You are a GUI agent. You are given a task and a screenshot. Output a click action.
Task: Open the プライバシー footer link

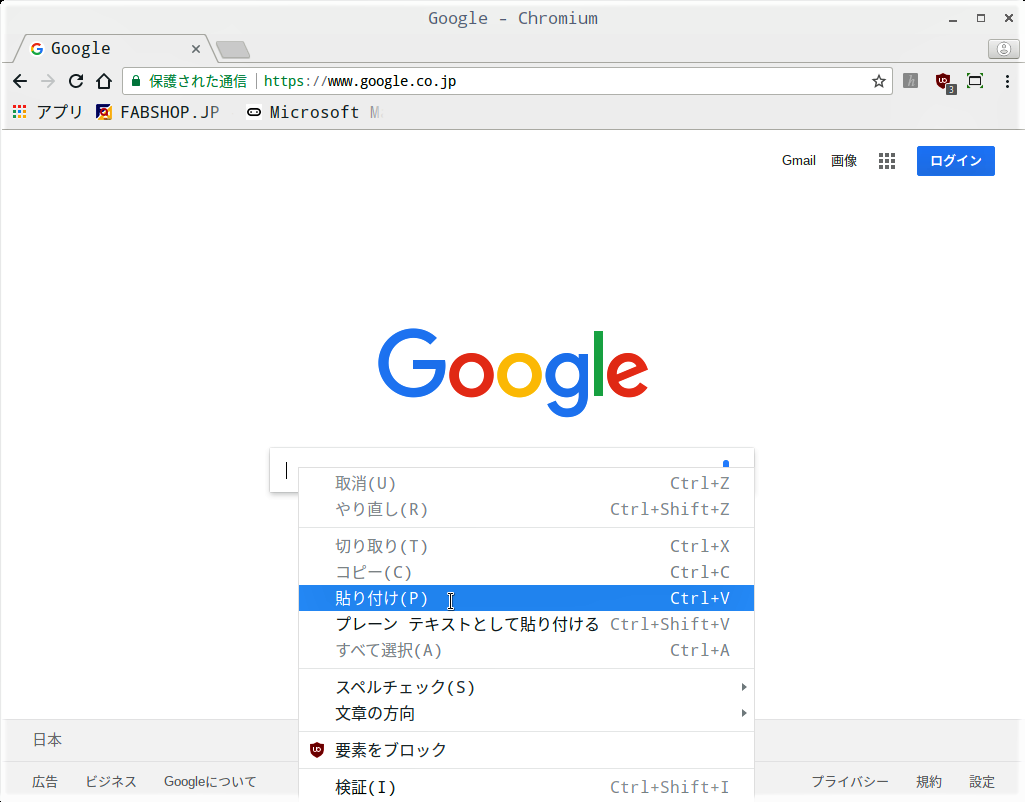click(x=850, y=782)
